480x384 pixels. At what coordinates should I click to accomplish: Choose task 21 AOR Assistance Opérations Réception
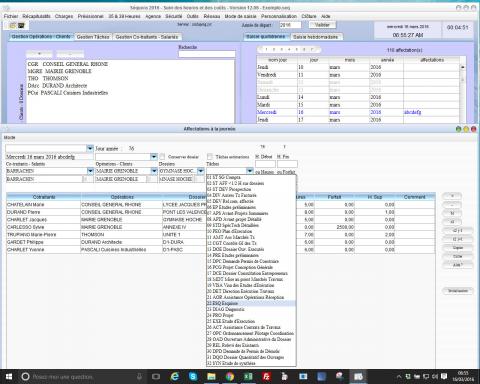[x=251, y=297]
